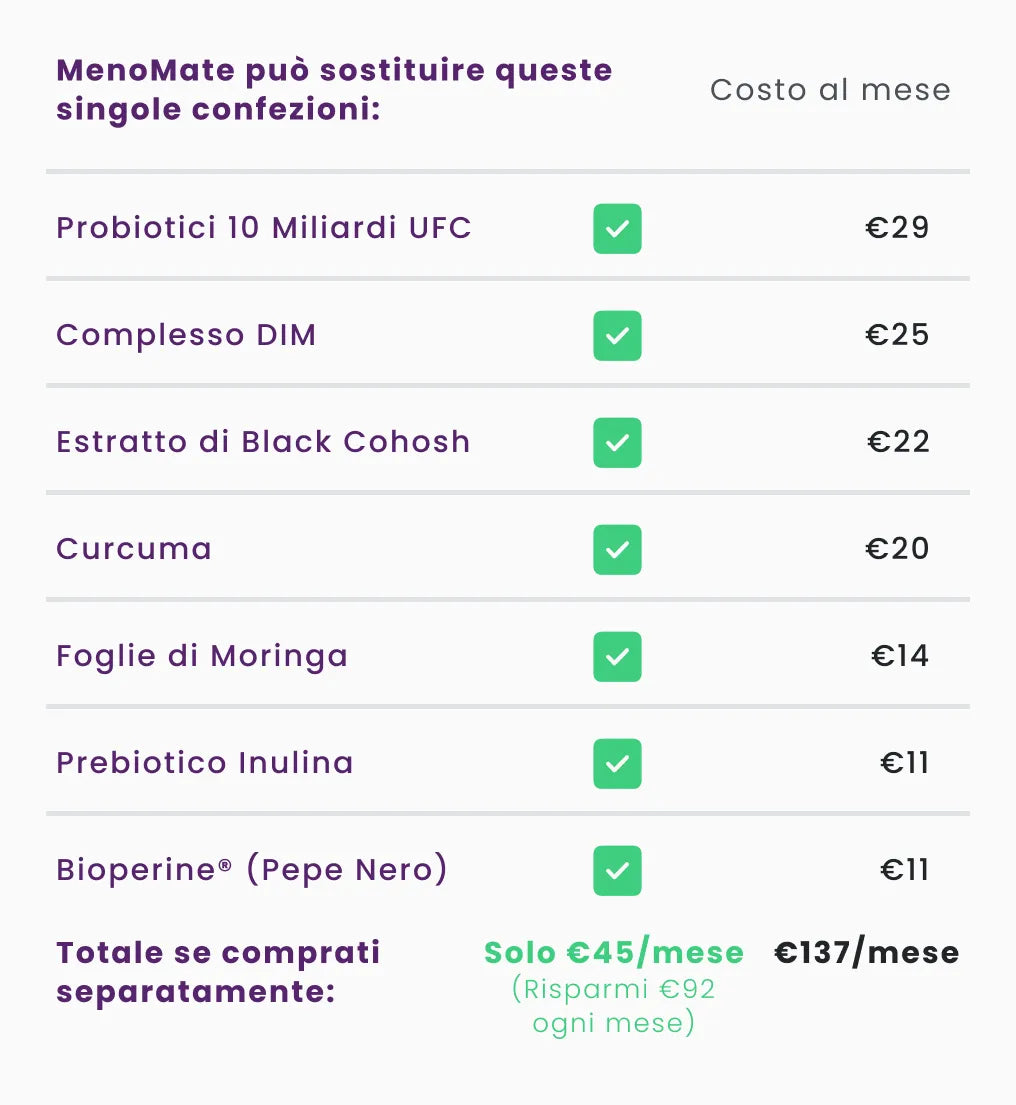Image resolution: width=1016 pixels, height=1105 pixels.
Task: Click the green checkmark for Probiotici 10 Miliardi UFC
Action: (617, 229)
